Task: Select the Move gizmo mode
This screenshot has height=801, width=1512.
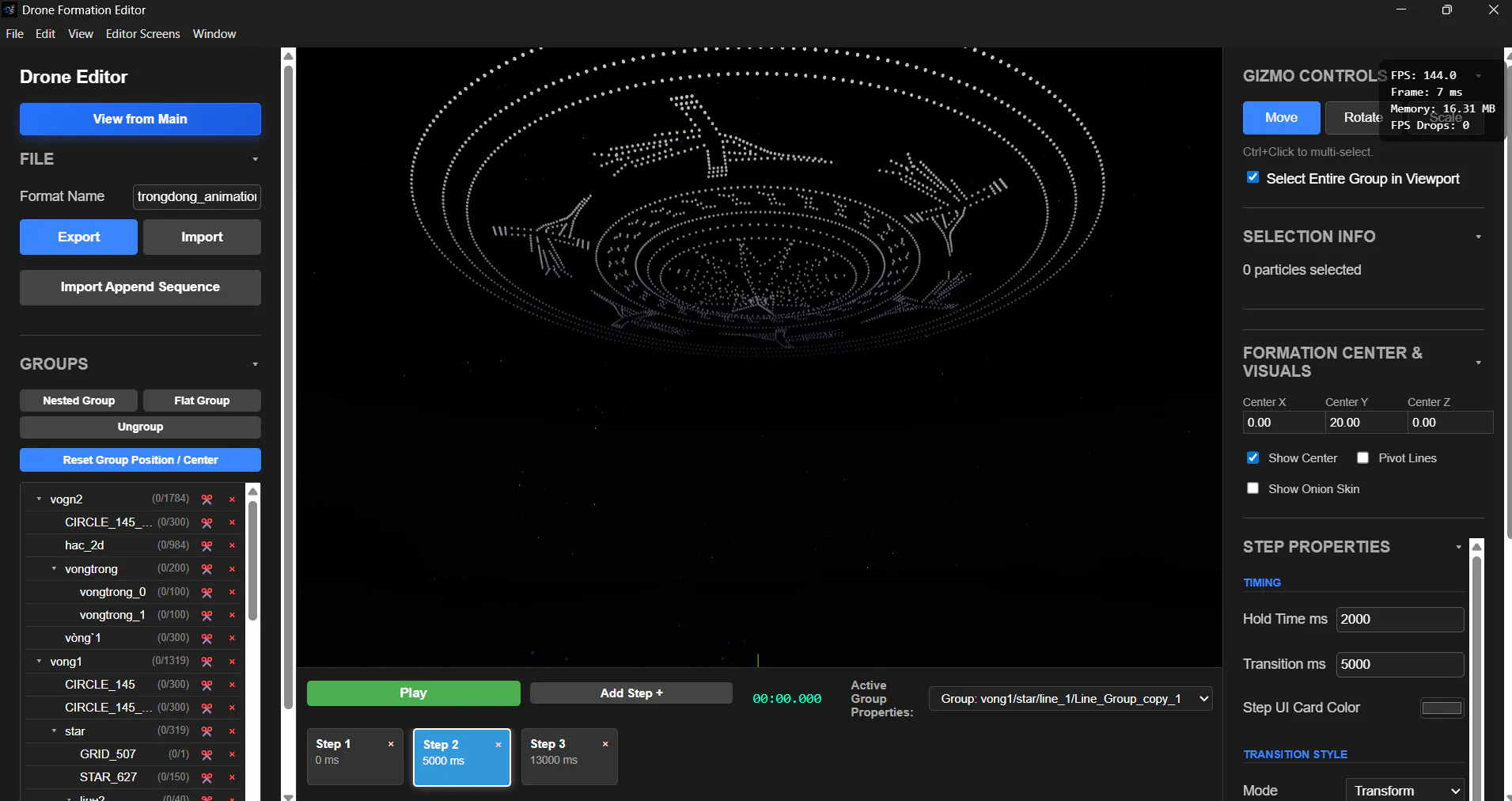Action: (1281, 117)
